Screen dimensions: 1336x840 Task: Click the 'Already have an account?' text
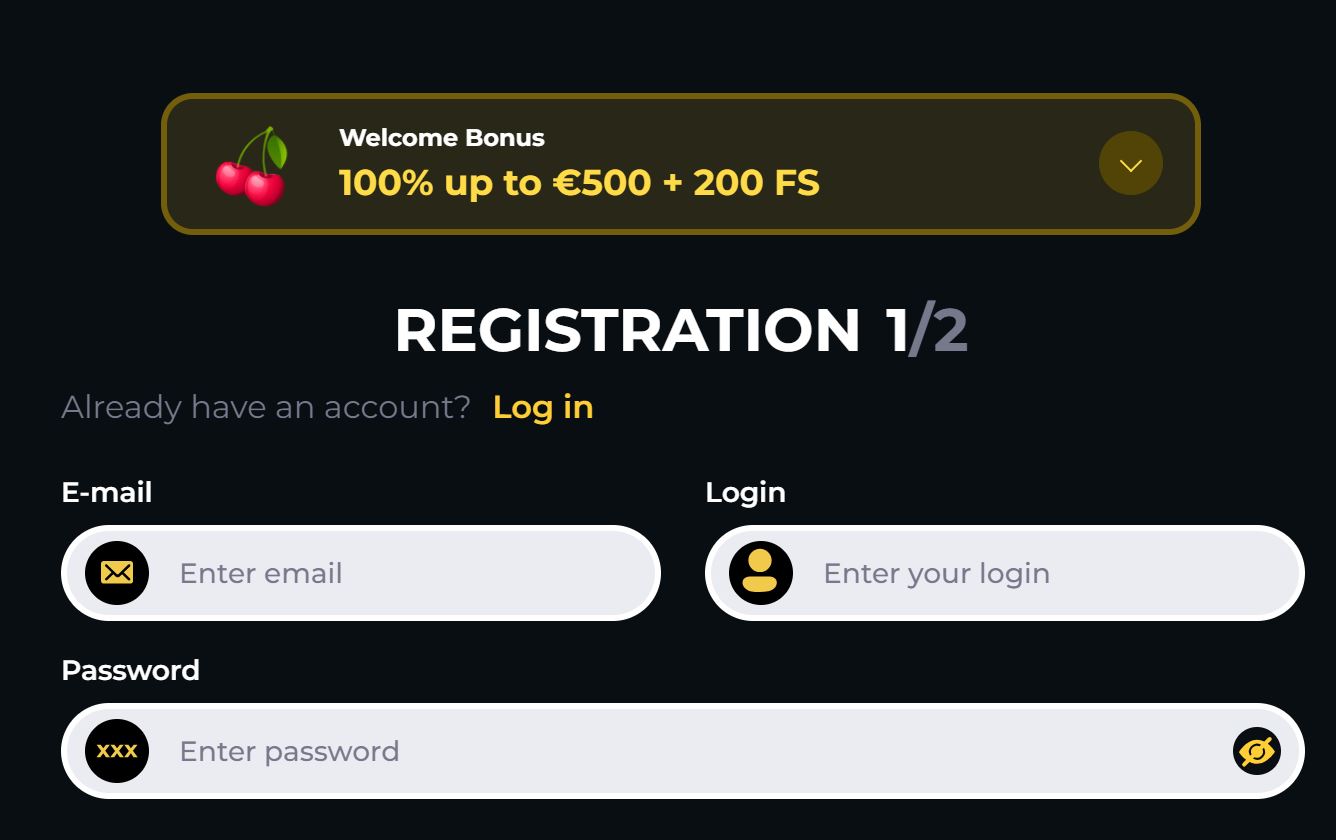tap(265, 407)
